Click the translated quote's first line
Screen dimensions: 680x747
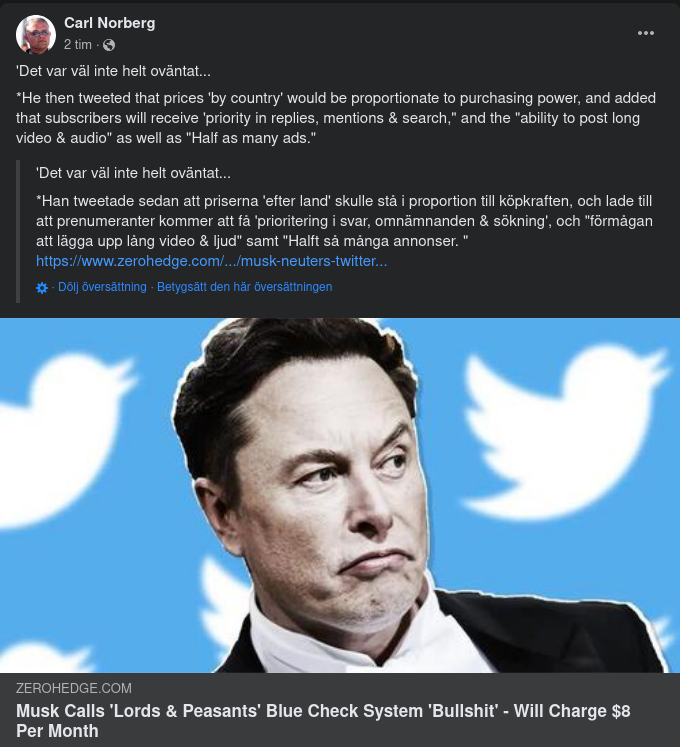[x=133, y=173]
